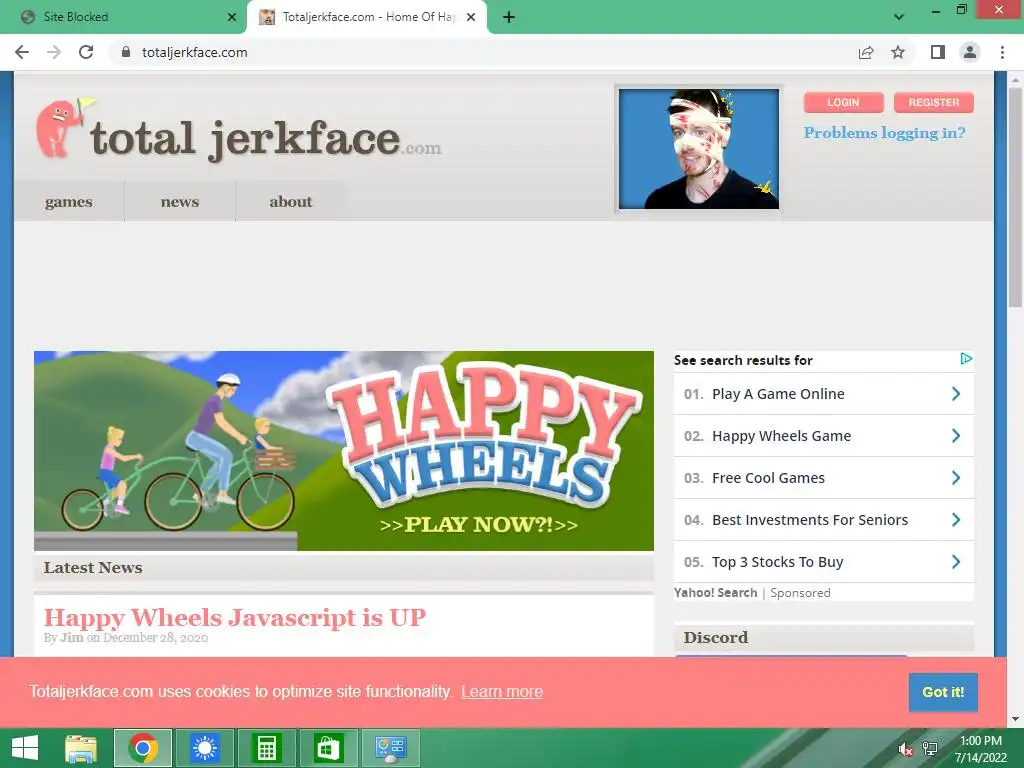Click the padlock site info icon
This screenshot has width=1024, height=768.
point(126,52)
